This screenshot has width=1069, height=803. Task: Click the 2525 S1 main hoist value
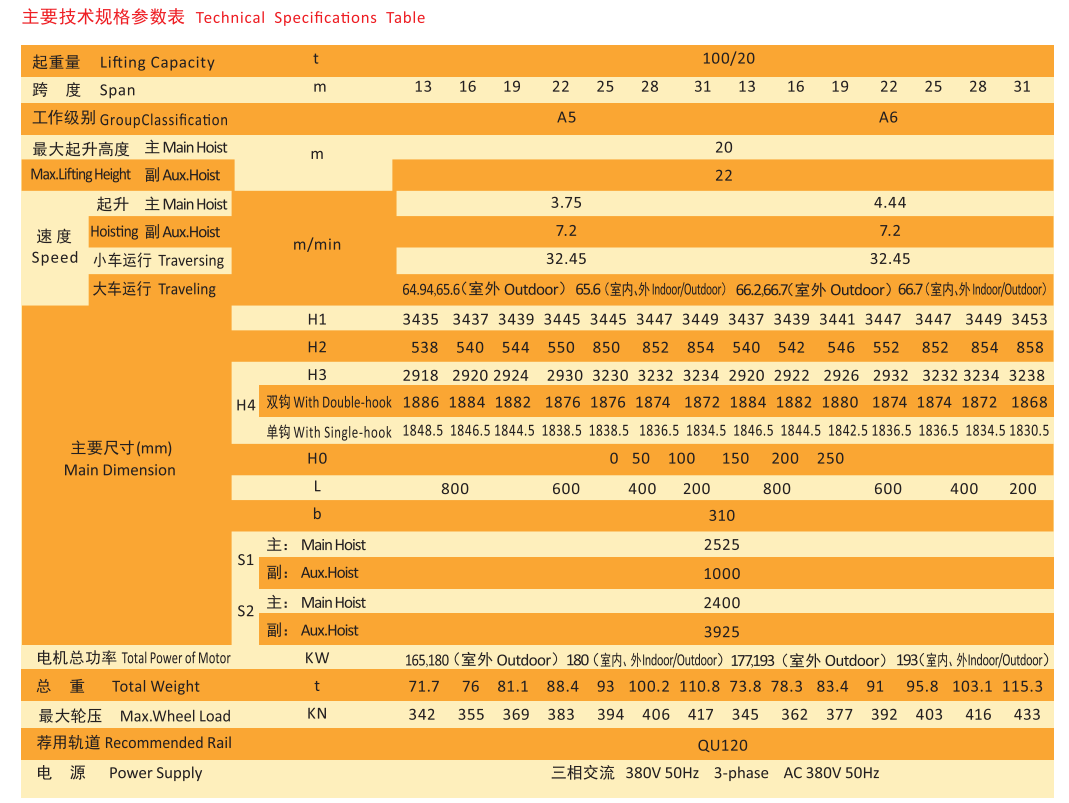pos(721,545)
